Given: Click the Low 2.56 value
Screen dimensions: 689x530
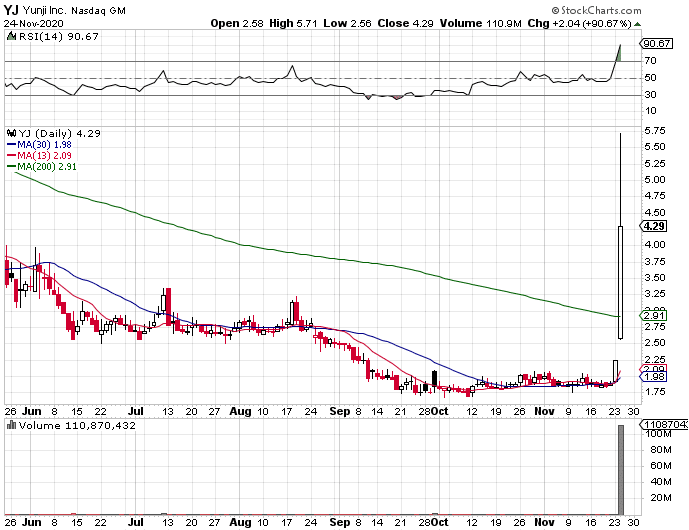Looking at the screenshot, I should click(347, 23).
